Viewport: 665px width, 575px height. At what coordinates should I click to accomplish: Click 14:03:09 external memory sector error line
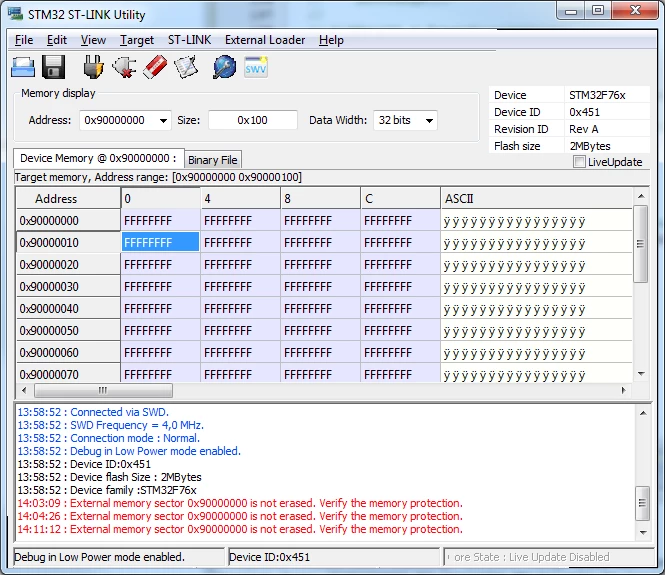coord(240,503)
